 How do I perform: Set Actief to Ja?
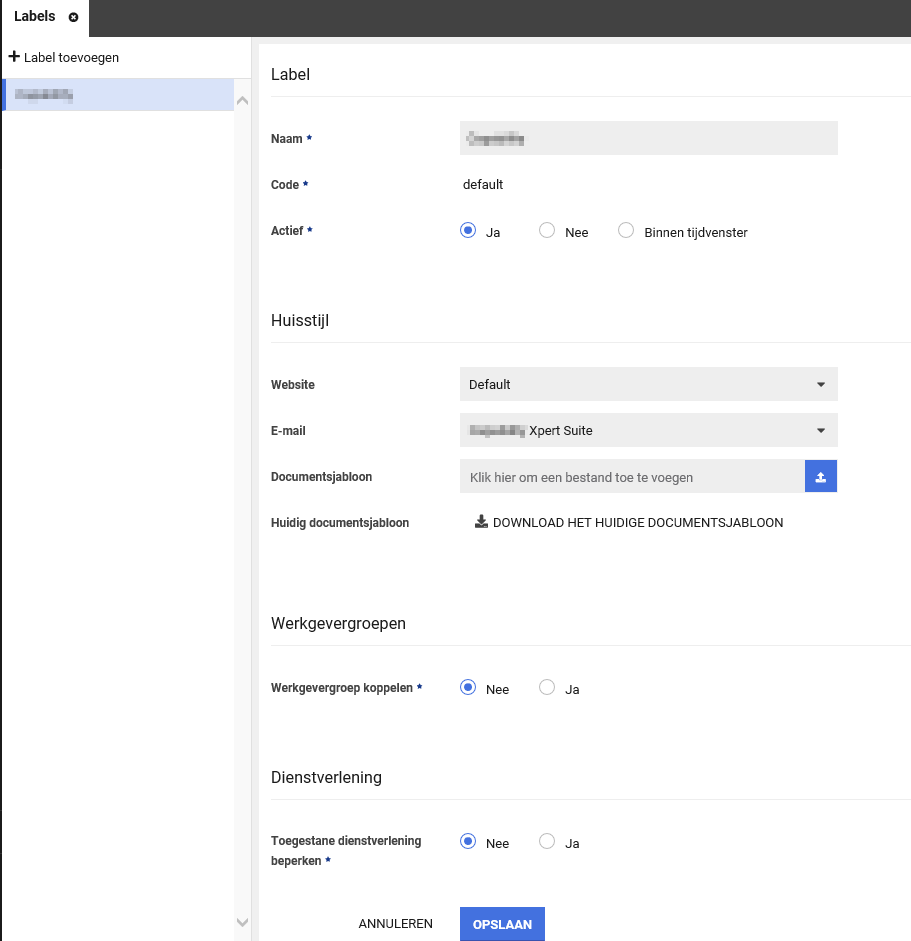pyautogui.click(x=467, y=231)
